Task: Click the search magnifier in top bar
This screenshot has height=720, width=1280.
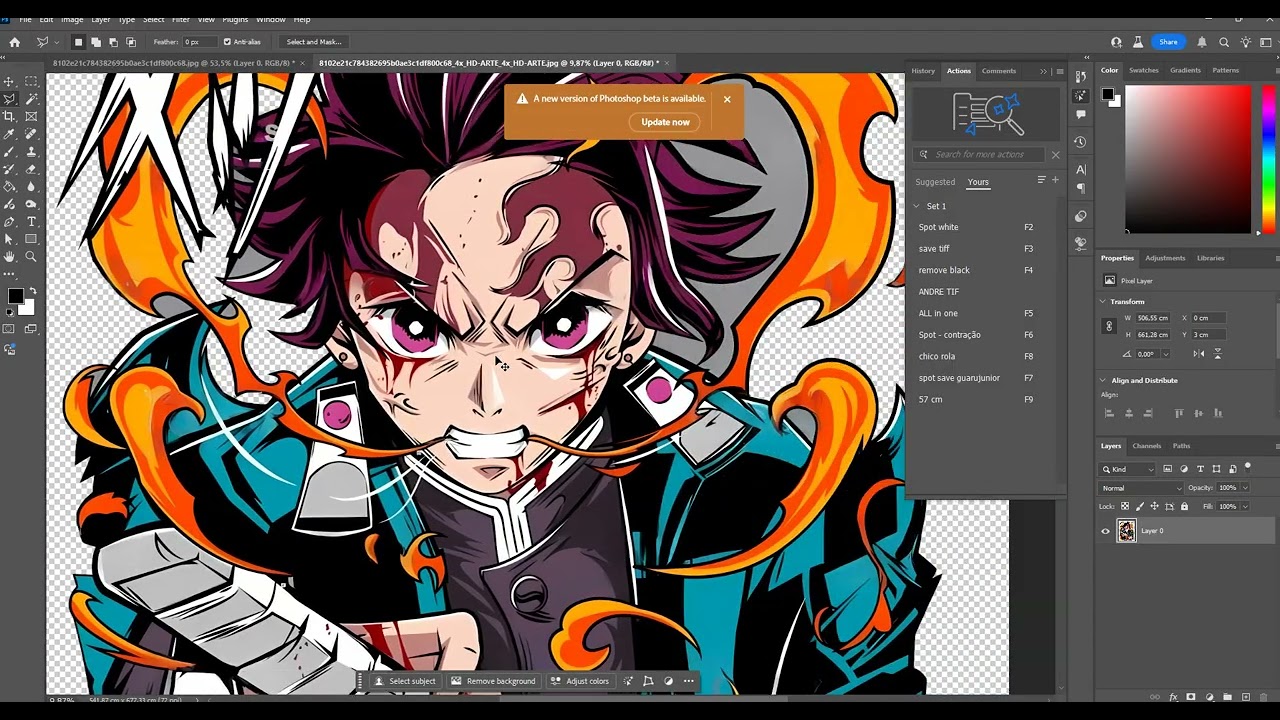Action: pyautogui.click(x=1224, y=42)
